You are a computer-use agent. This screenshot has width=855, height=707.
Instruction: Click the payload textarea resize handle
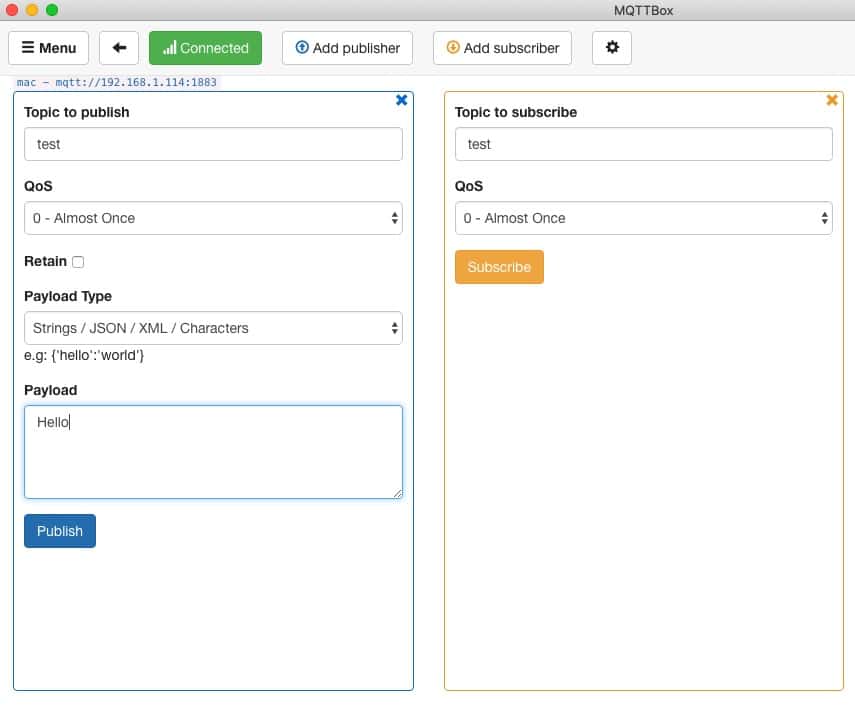[398, 494]
